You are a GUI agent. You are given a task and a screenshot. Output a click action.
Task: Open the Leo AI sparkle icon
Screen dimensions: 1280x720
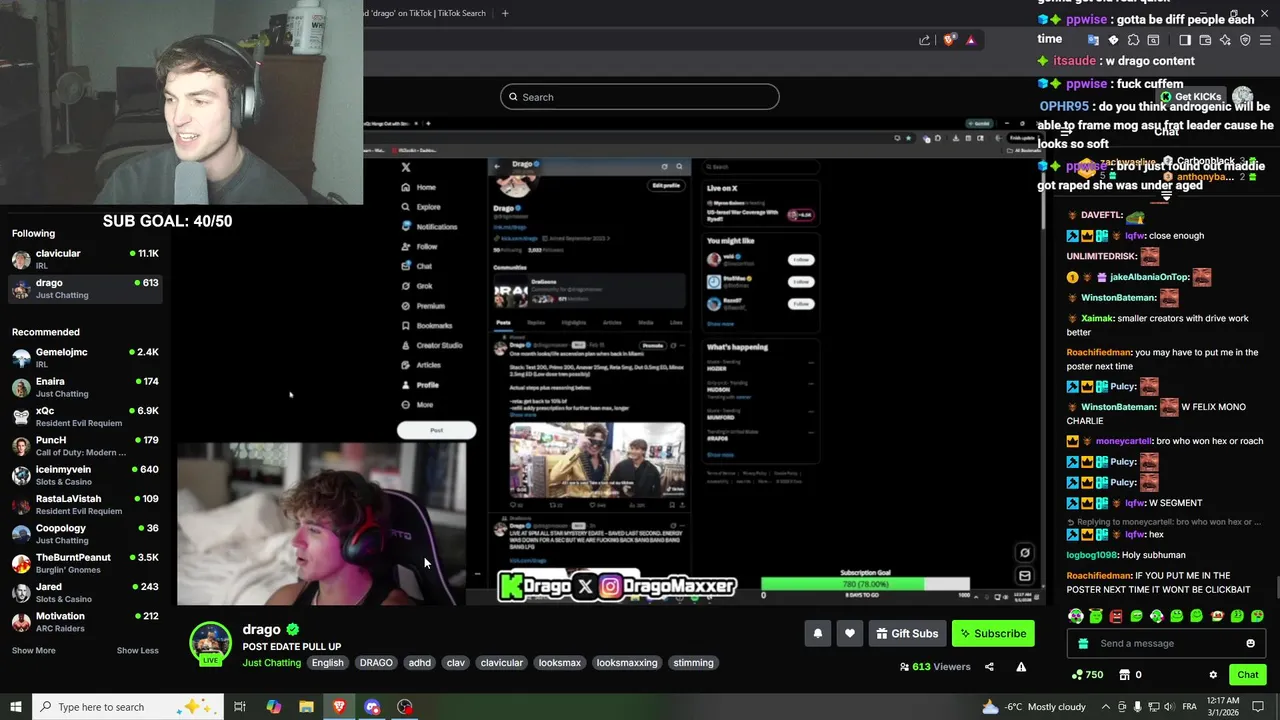(x=1225, y=40)
